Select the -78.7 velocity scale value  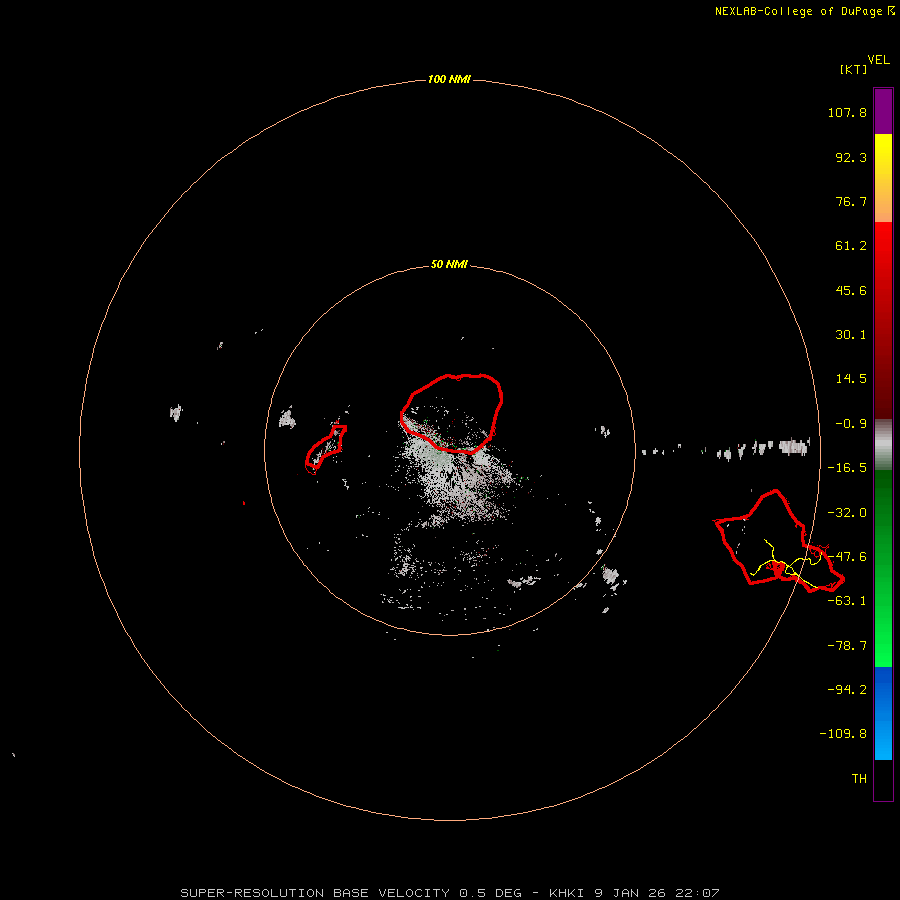pyautogui.click(x=847, y=646)
